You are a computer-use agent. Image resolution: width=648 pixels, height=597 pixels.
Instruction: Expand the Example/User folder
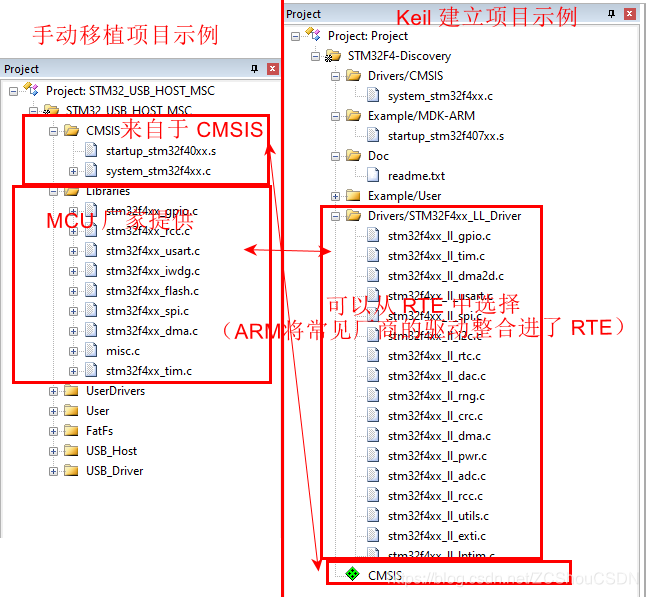click(x=335, y=197)
